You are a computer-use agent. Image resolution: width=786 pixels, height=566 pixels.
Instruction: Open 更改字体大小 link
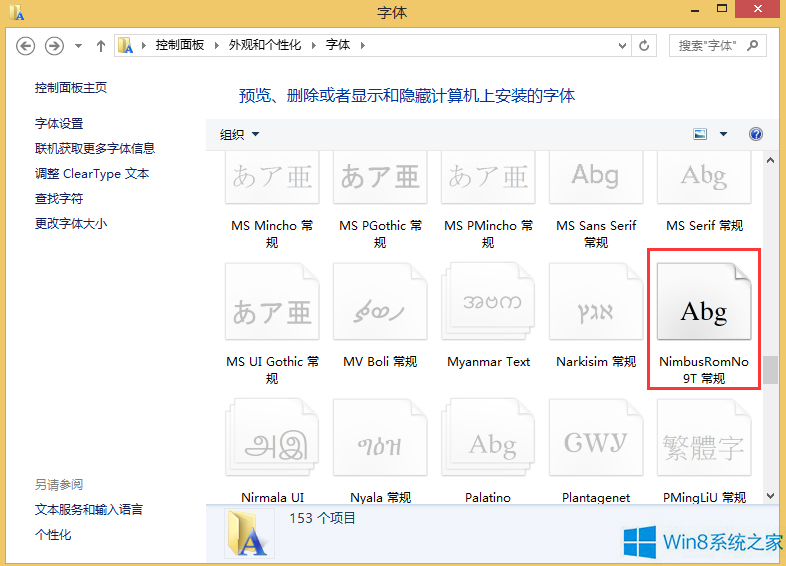pos(71,224)
